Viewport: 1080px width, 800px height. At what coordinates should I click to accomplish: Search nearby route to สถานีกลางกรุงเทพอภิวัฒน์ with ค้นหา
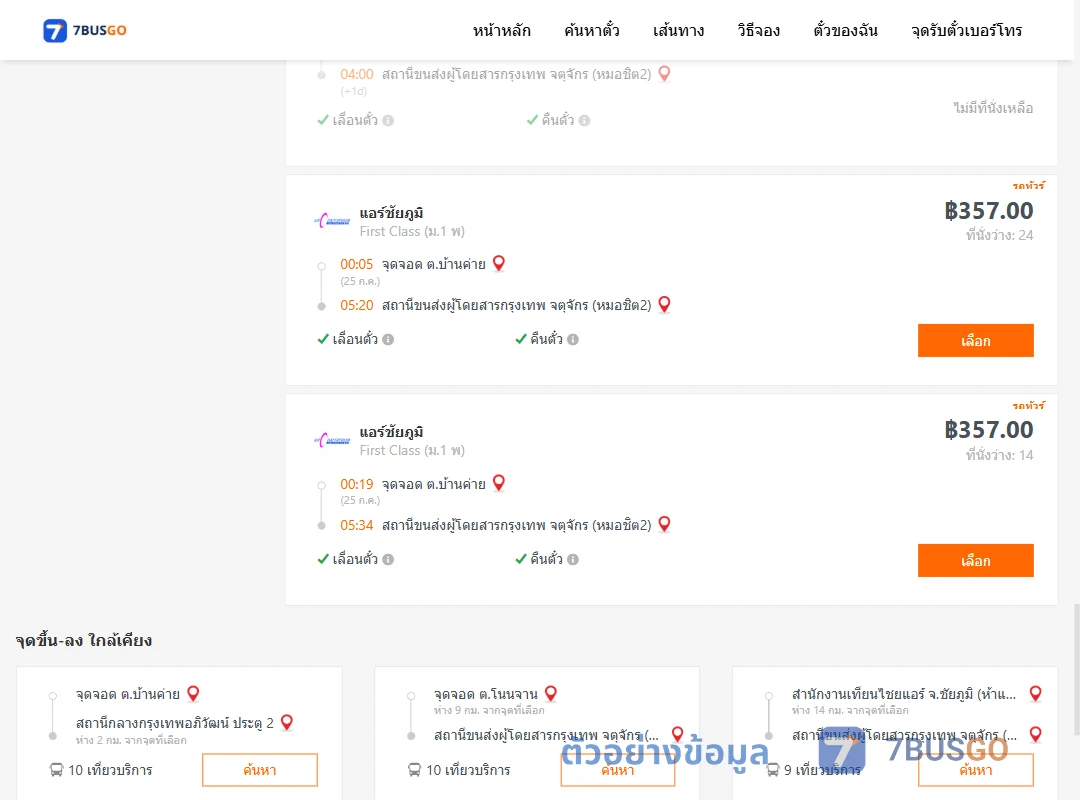pyautogui.click(x=260, y=770)
